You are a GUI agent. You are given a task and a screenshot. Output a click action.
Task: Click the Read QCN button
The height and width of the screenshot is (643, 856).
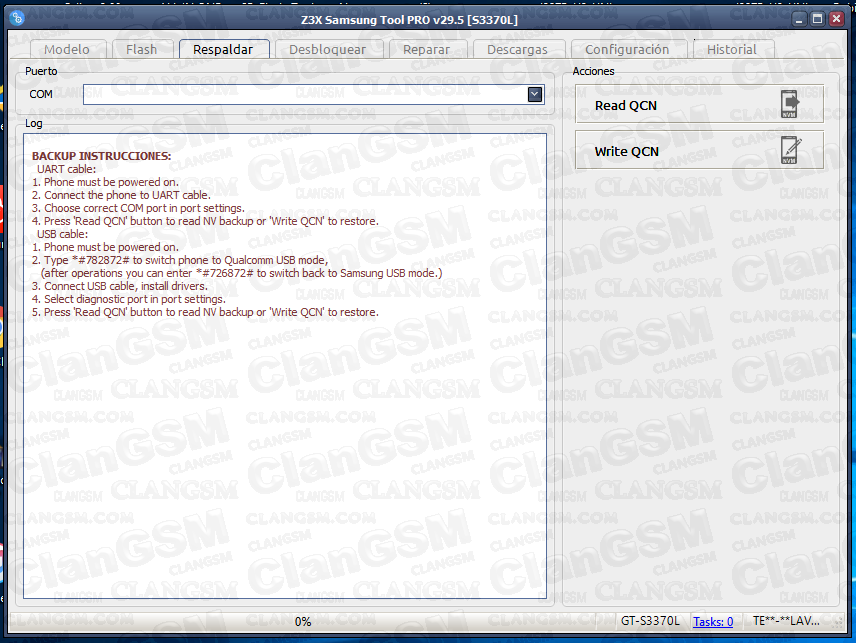click(699, 104)
